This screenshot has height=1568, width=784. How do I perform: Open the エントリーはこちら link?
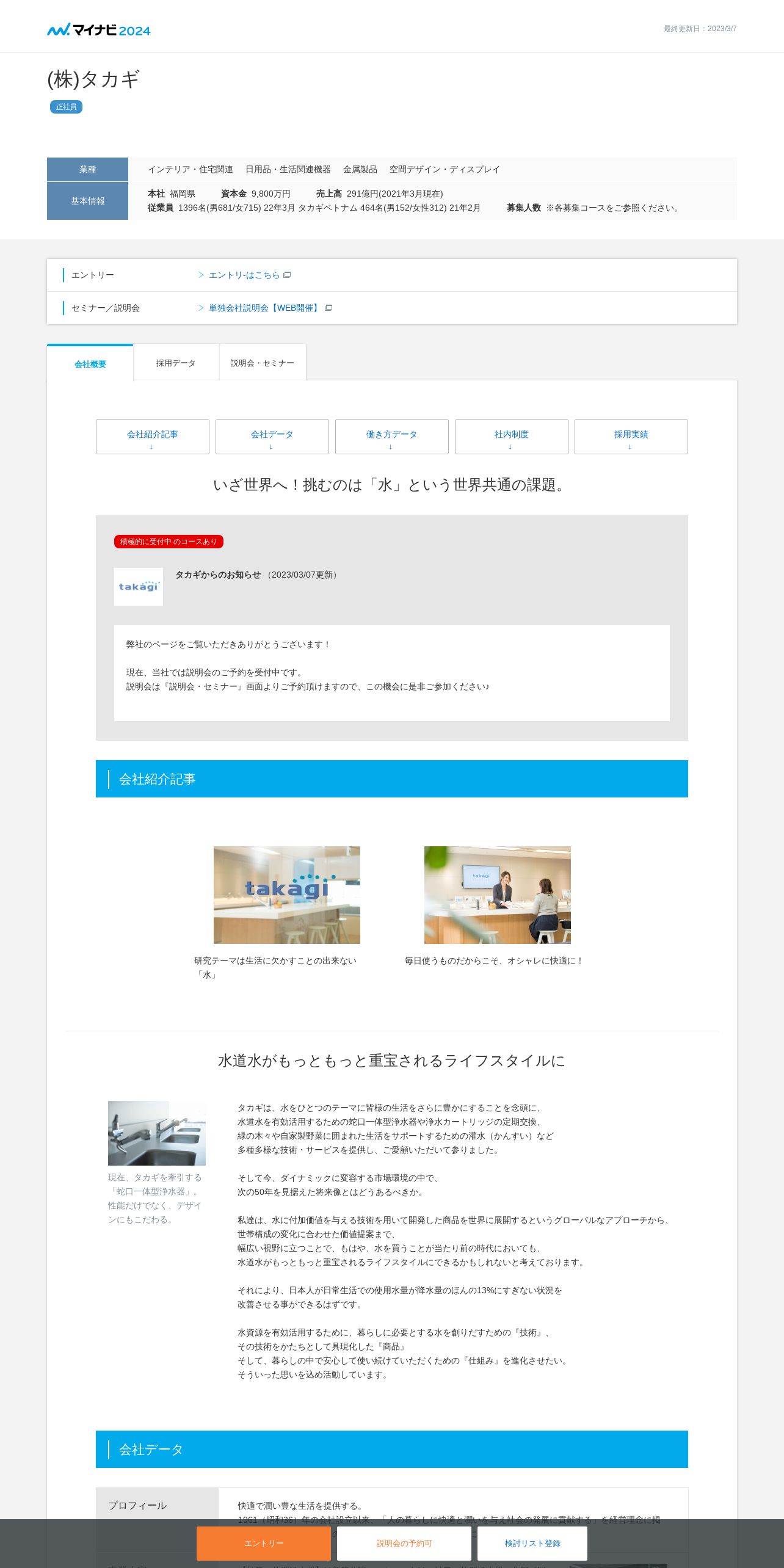244,275
